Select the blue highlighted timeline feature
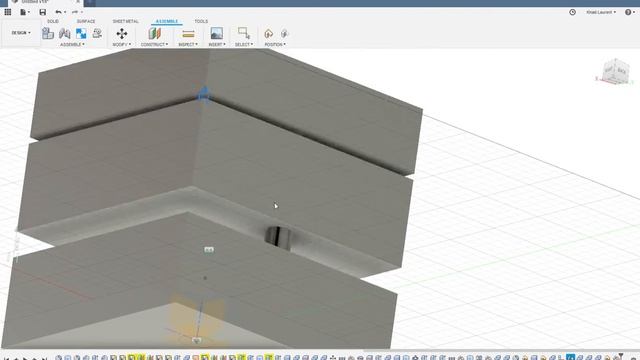Screen dimensions: 640x360 coord(570,357)
